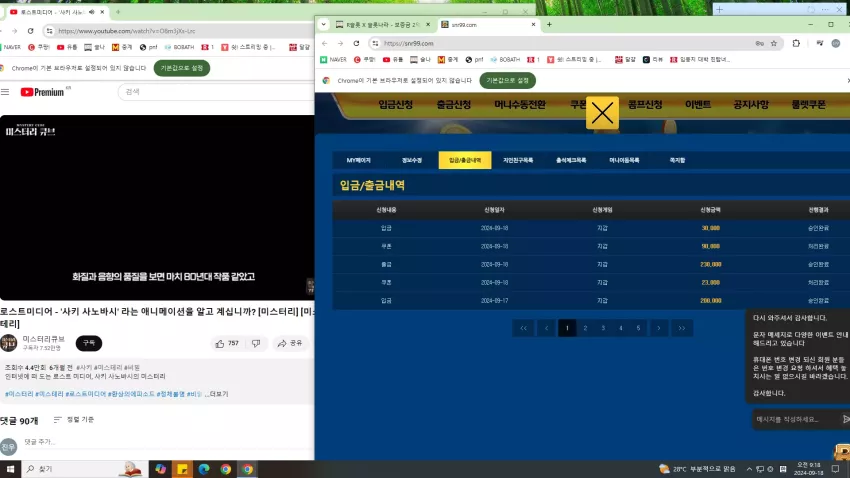Bookmark snr99.com with the star icon
This screenshot has width=850, height=478.
(x=774, y=43)
